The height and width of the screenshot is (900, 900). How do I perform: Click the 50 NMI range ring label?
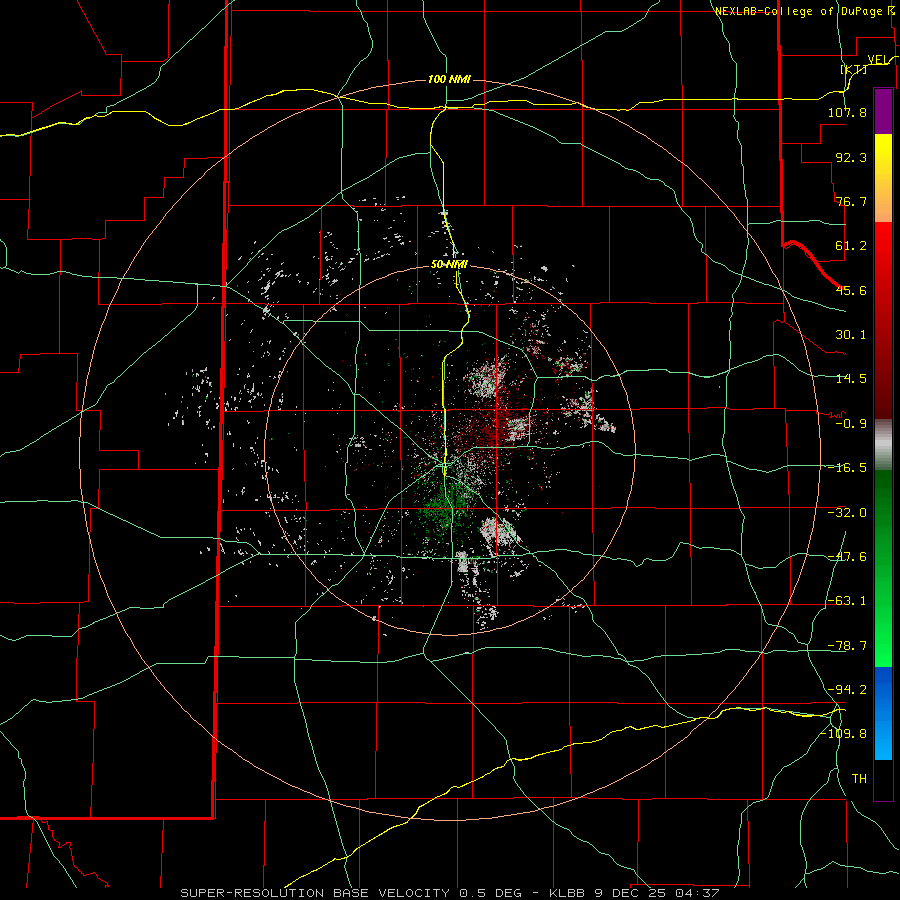pyautogui.click(x=449, y=265)
